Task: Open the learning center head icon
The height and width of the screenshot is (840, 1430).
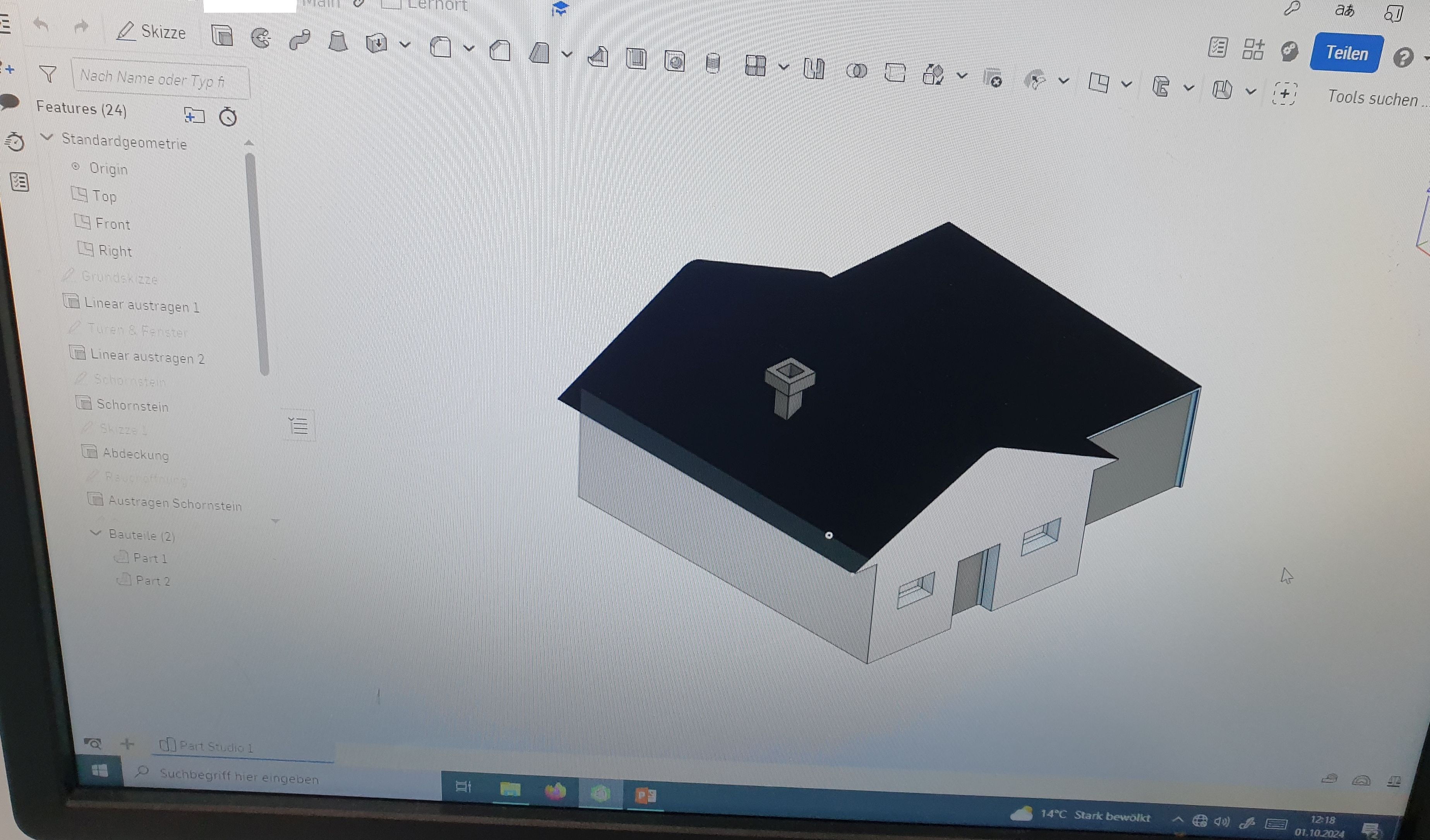Action: (x=1289, y=51)
